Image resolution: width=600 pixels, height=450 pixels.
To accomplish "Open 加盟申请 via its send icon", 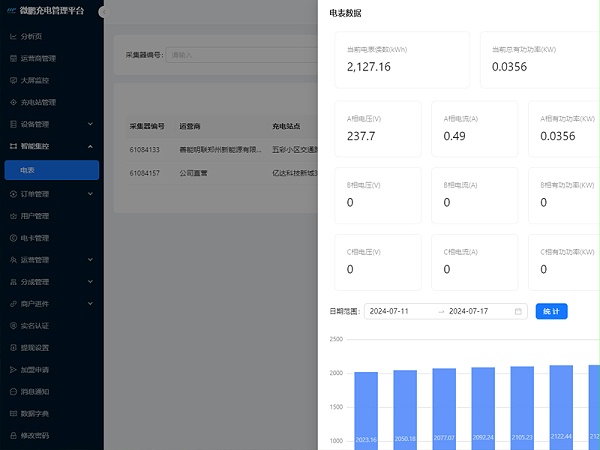I will (x=13, y=370).
